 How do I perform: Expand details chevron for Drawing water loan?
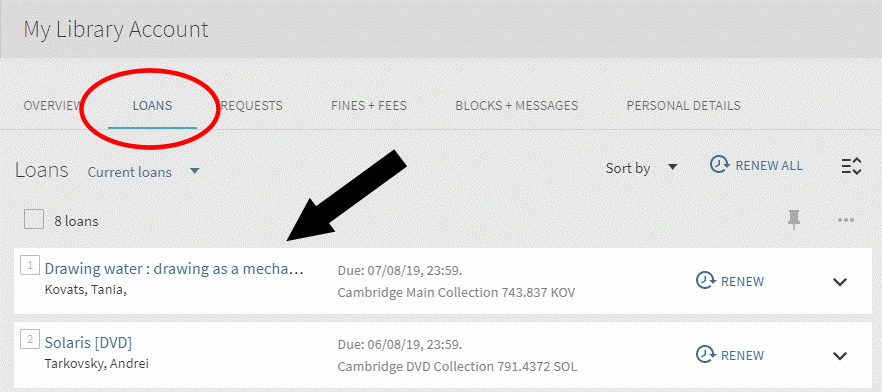(x=840, y=282)
